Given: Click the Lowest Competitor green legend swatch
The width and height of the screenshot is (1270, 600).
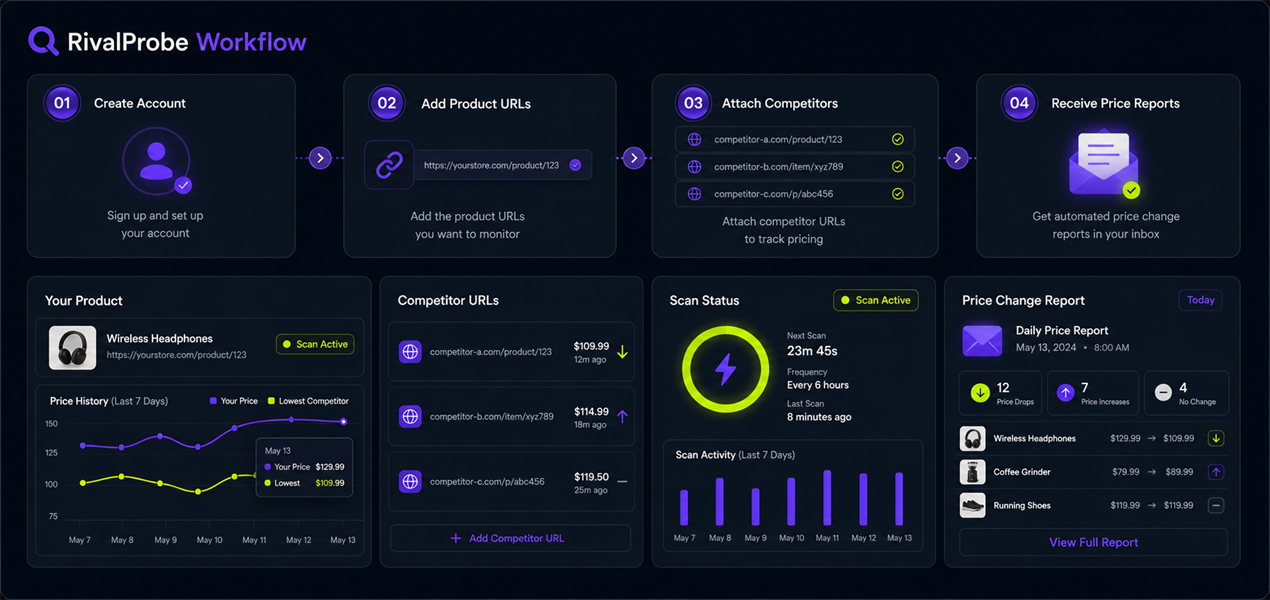Looking at the screenshot, I should pyautogui.click(x=270, y=401).
